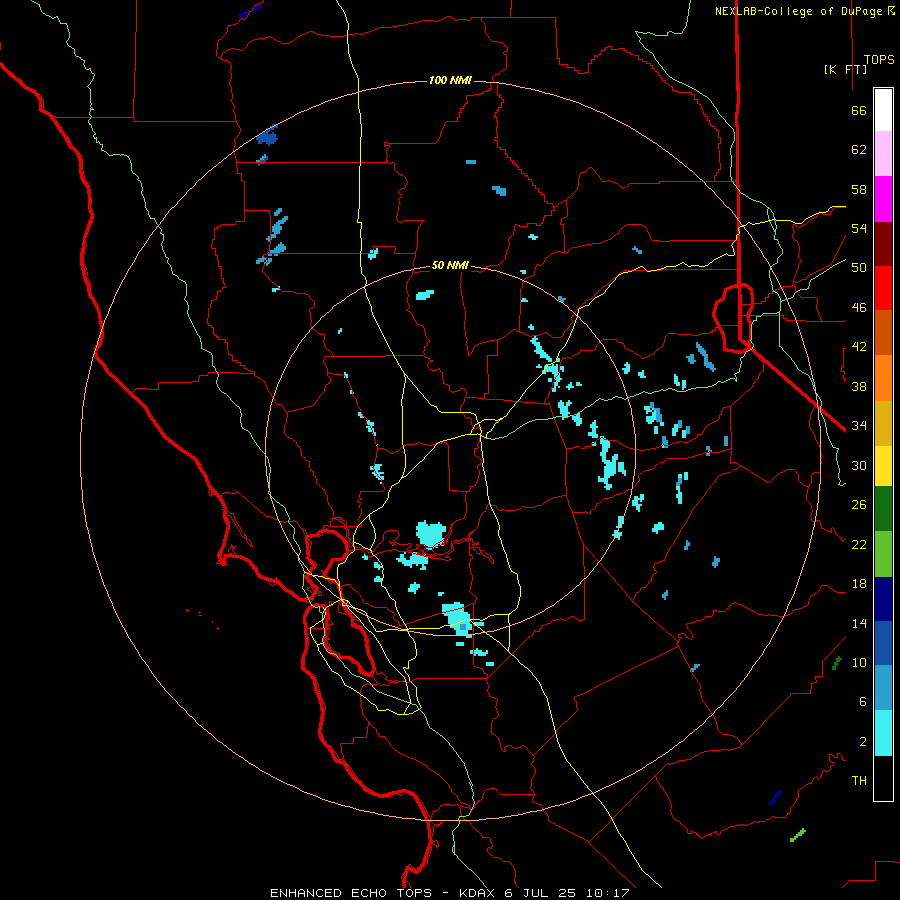Select the medium sky-blue legend swatch
The image size is (900, 900).
pyautogui.click(x=883, y=687)
